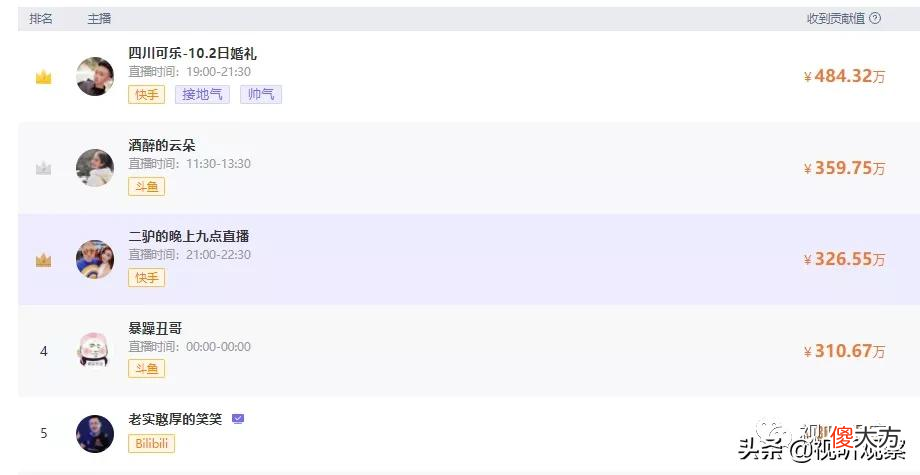
Task: Open streamer 暴躁丑哥
Action: point(155,327)
